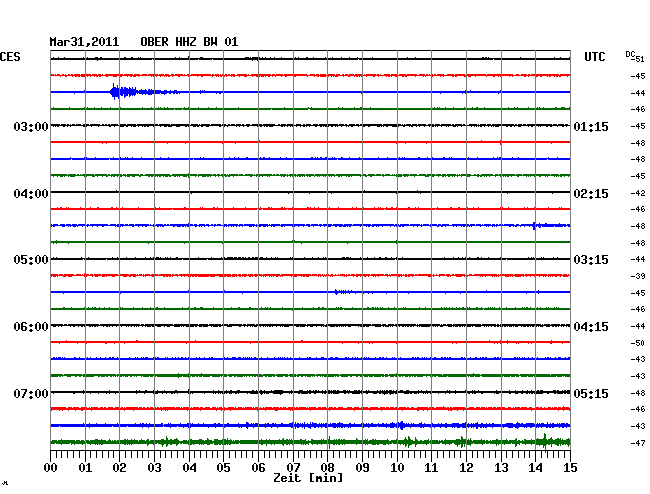Click minute 07 on the time axis

(293, 467)
